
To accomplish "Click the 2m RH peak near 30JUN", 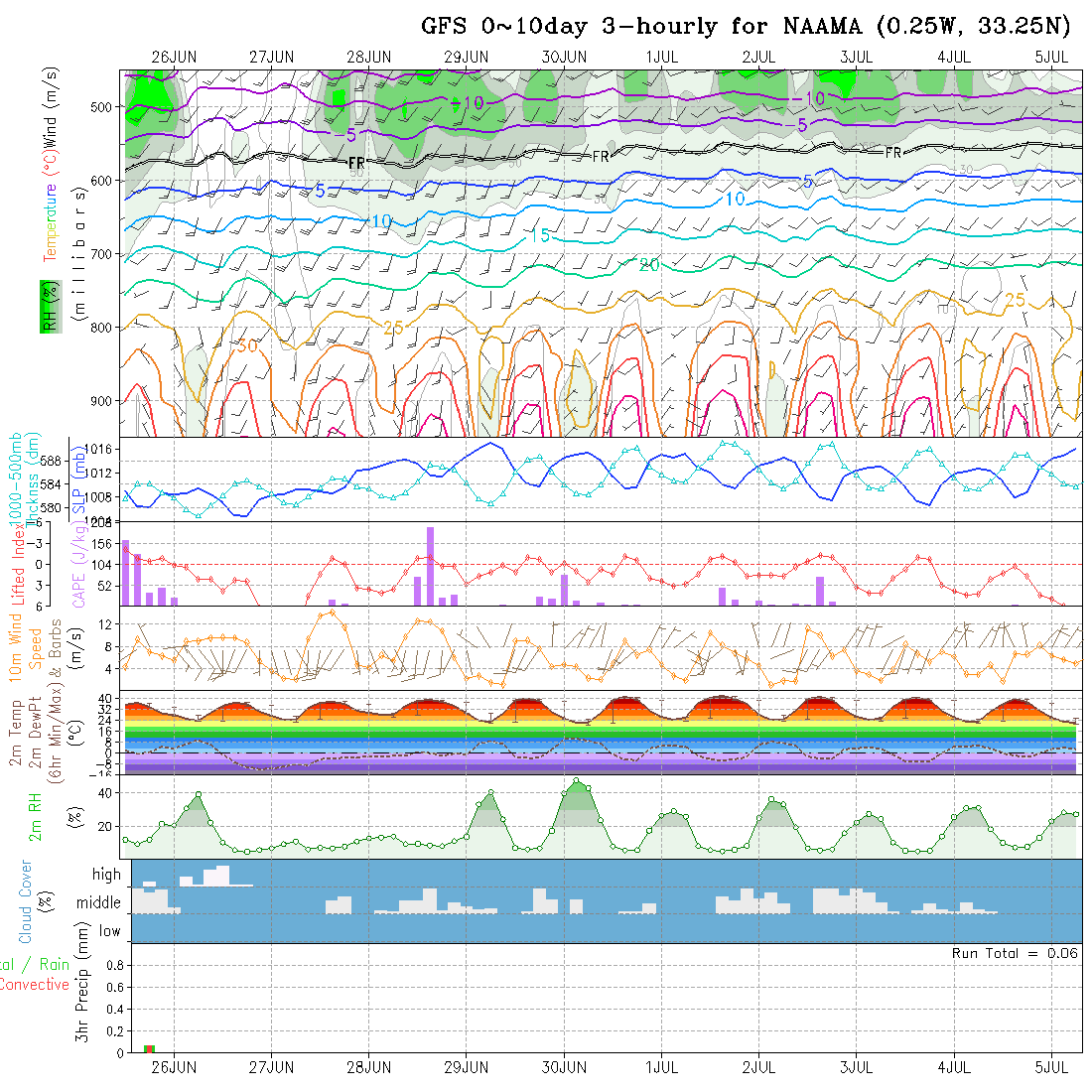I will click(x=576, y=782).
